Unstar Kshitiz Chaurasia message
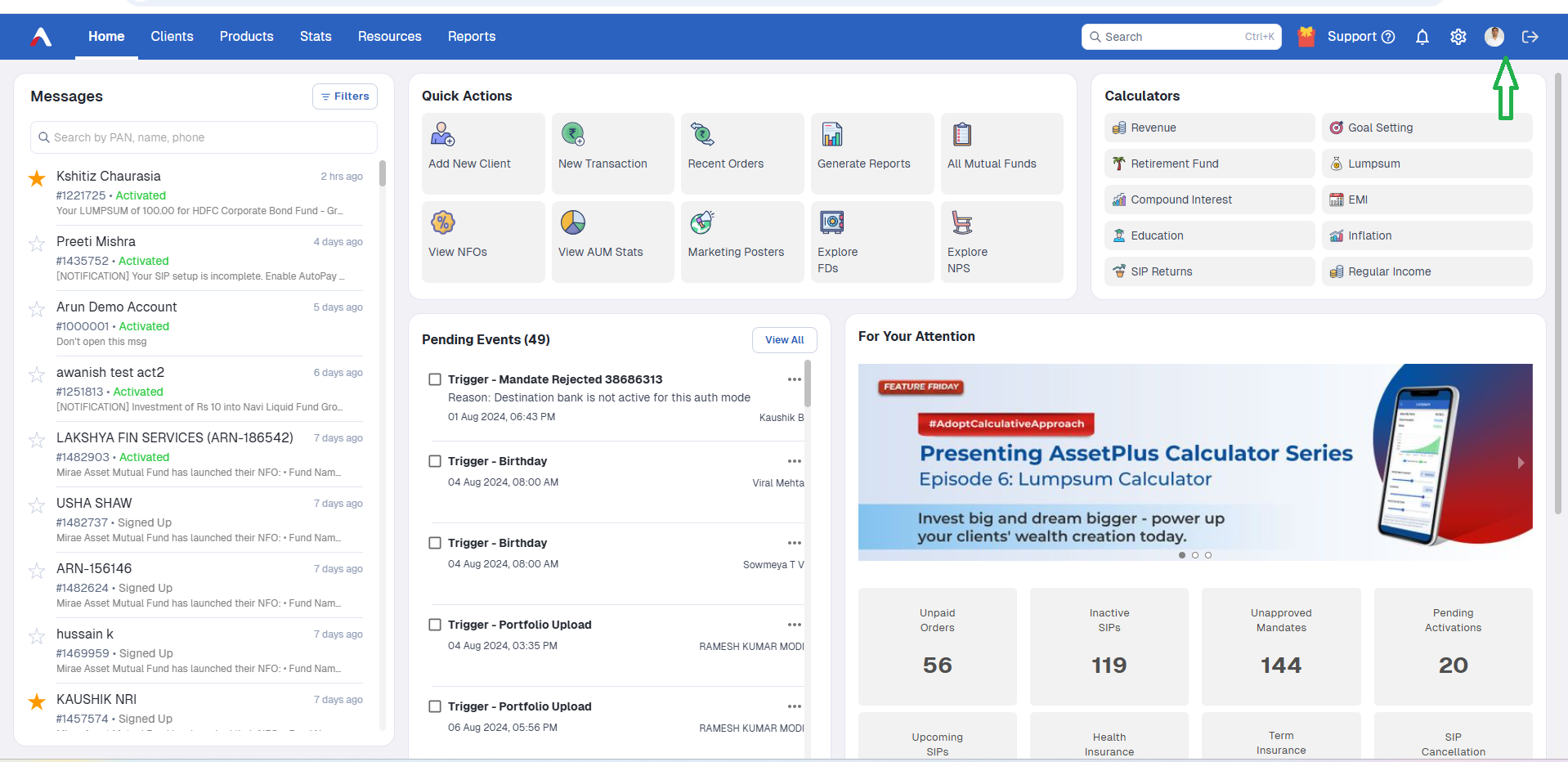The height and width of the screenshot is (762, 1568). tap(37, 178)
